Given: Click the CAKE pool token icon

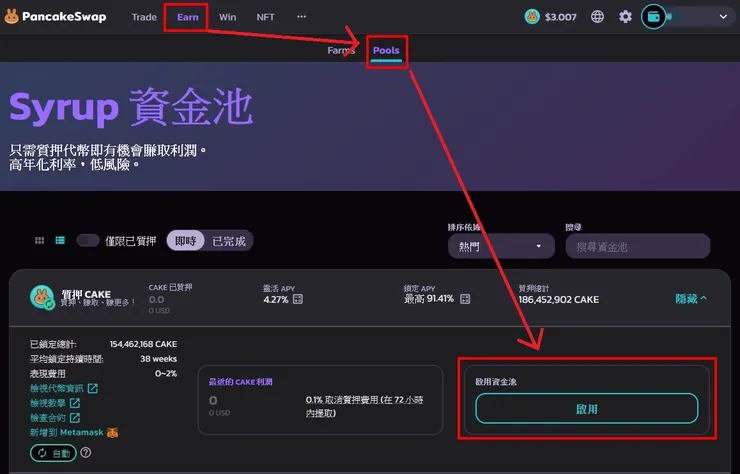Looking at the screenshot, I should click(x=42, y=297).
